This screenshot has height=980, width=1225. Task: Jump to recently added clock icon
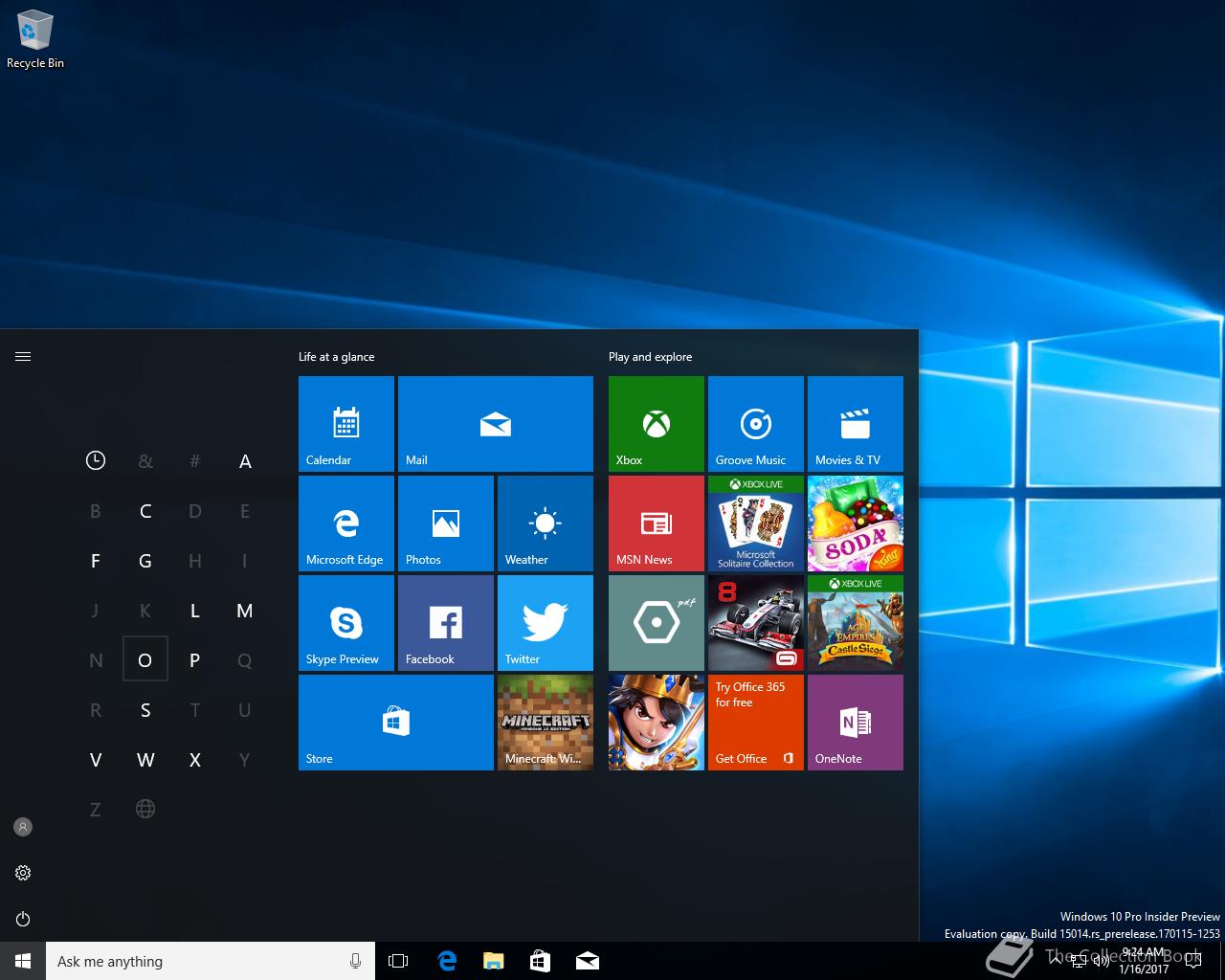[96, 460]
